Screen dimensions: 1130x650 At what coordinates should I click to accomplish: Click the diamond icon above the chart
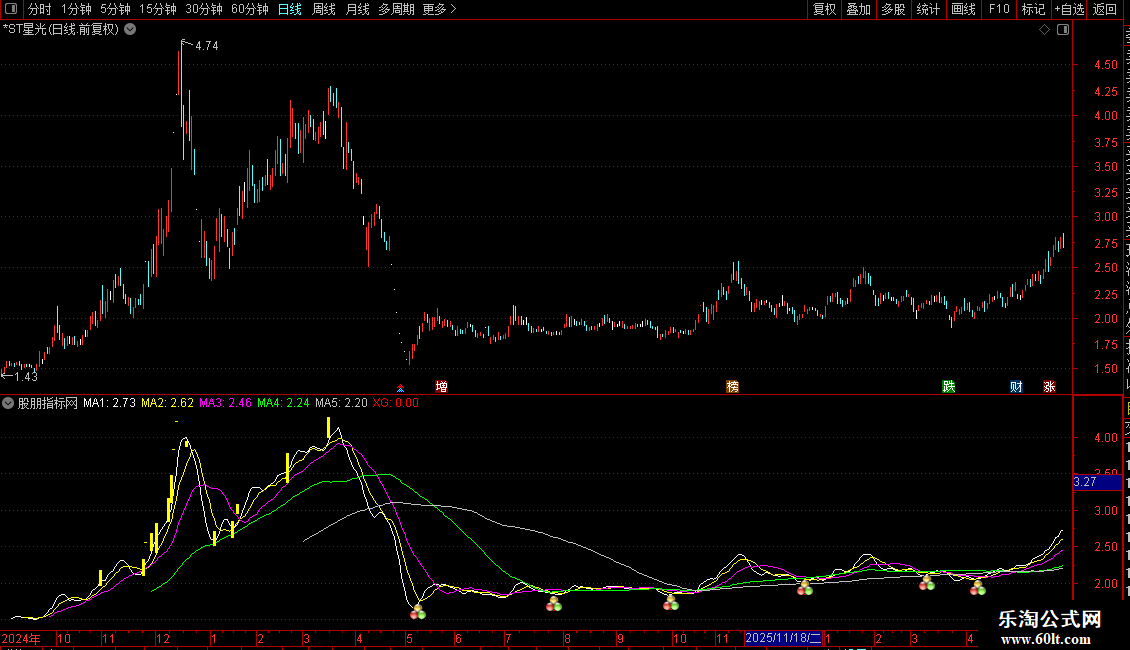point(1044,30)
